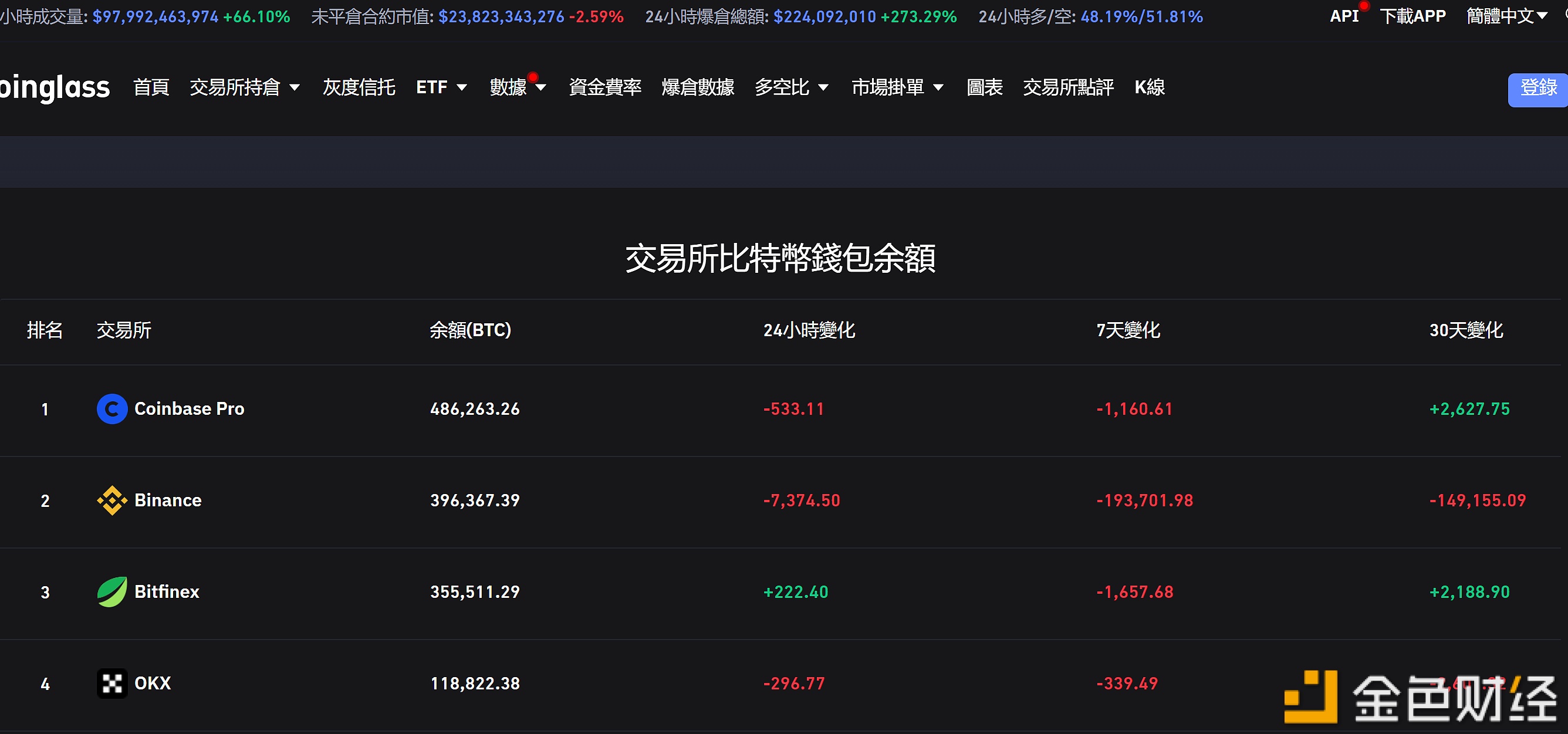Click the 24小時變化 column header
The width and height of the screenshot is (1568, 734).
(809, 330)
